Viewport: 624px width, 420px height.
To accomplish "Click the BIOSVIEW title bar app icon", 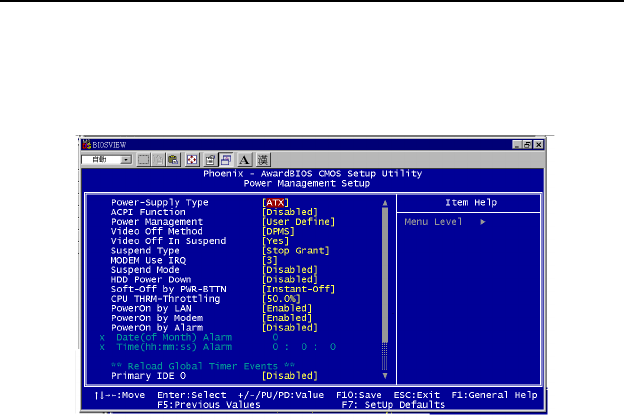I will point(86,145).
